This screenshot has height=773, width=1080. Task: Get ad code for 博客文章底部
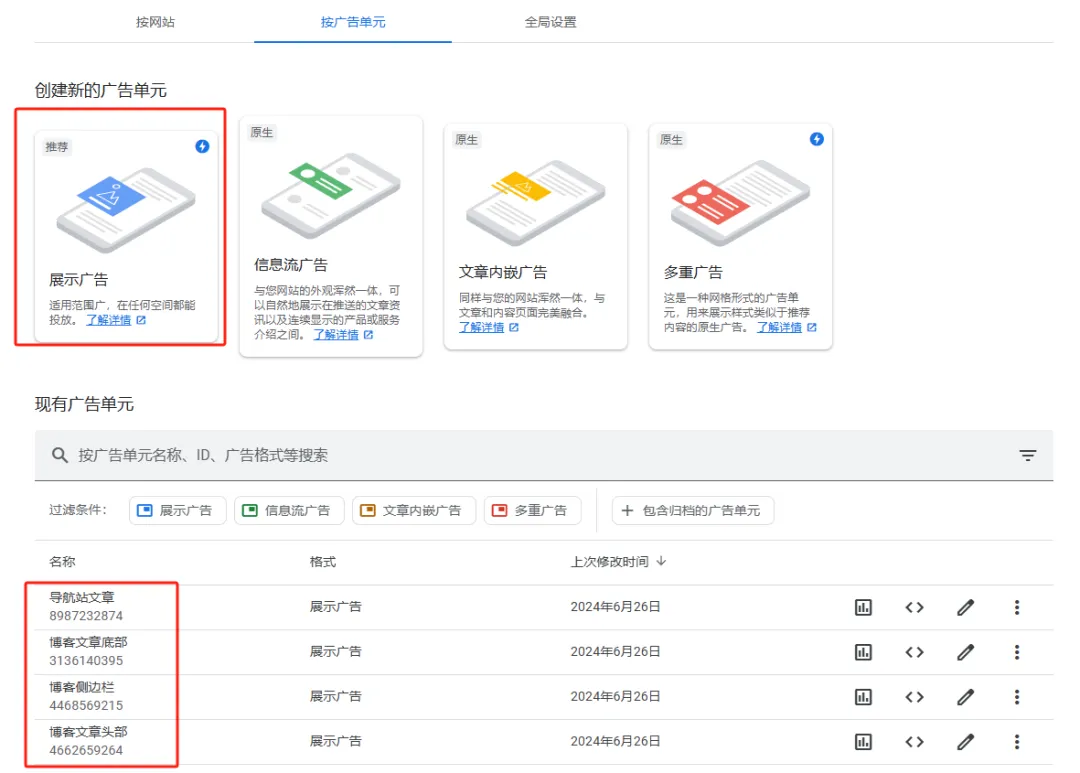[x=914, y=651]
